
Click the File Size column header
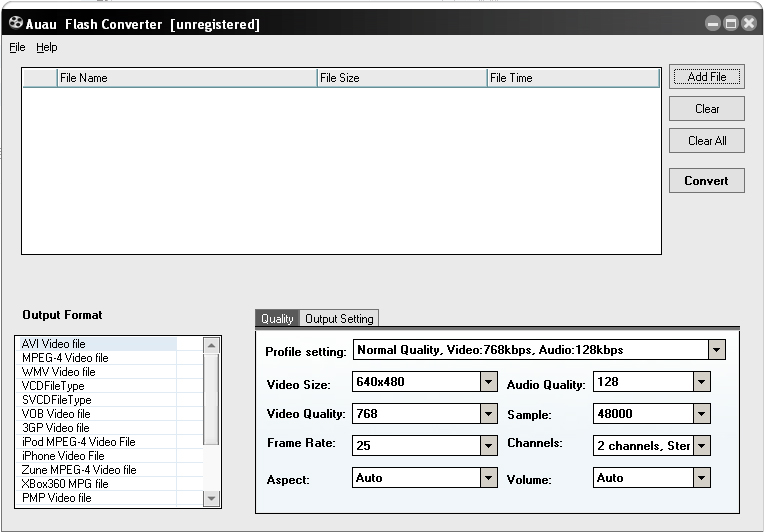402,78
